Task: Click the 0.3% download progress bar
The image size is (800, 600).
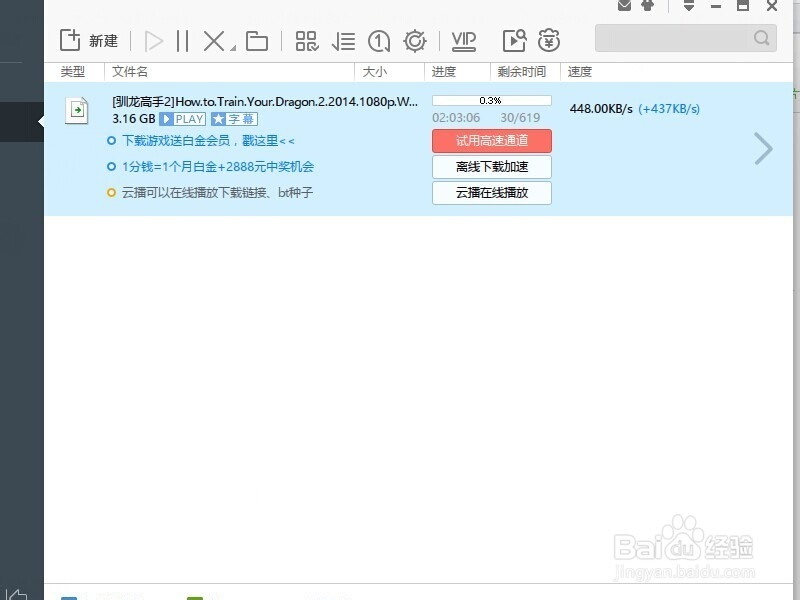Action: tap(492, 101)
